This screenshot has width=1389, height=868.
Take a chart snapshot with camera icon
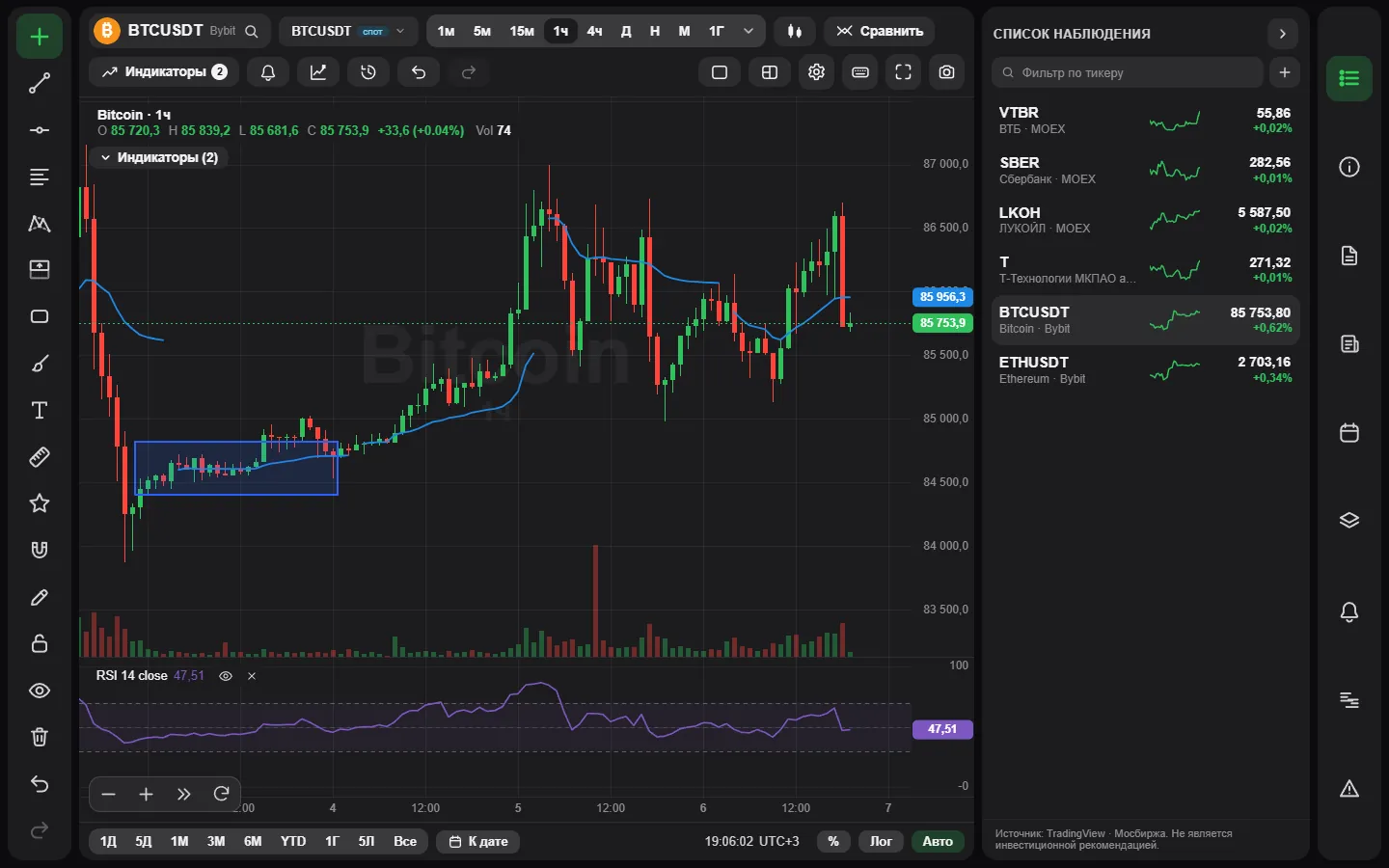click(947, 72)
